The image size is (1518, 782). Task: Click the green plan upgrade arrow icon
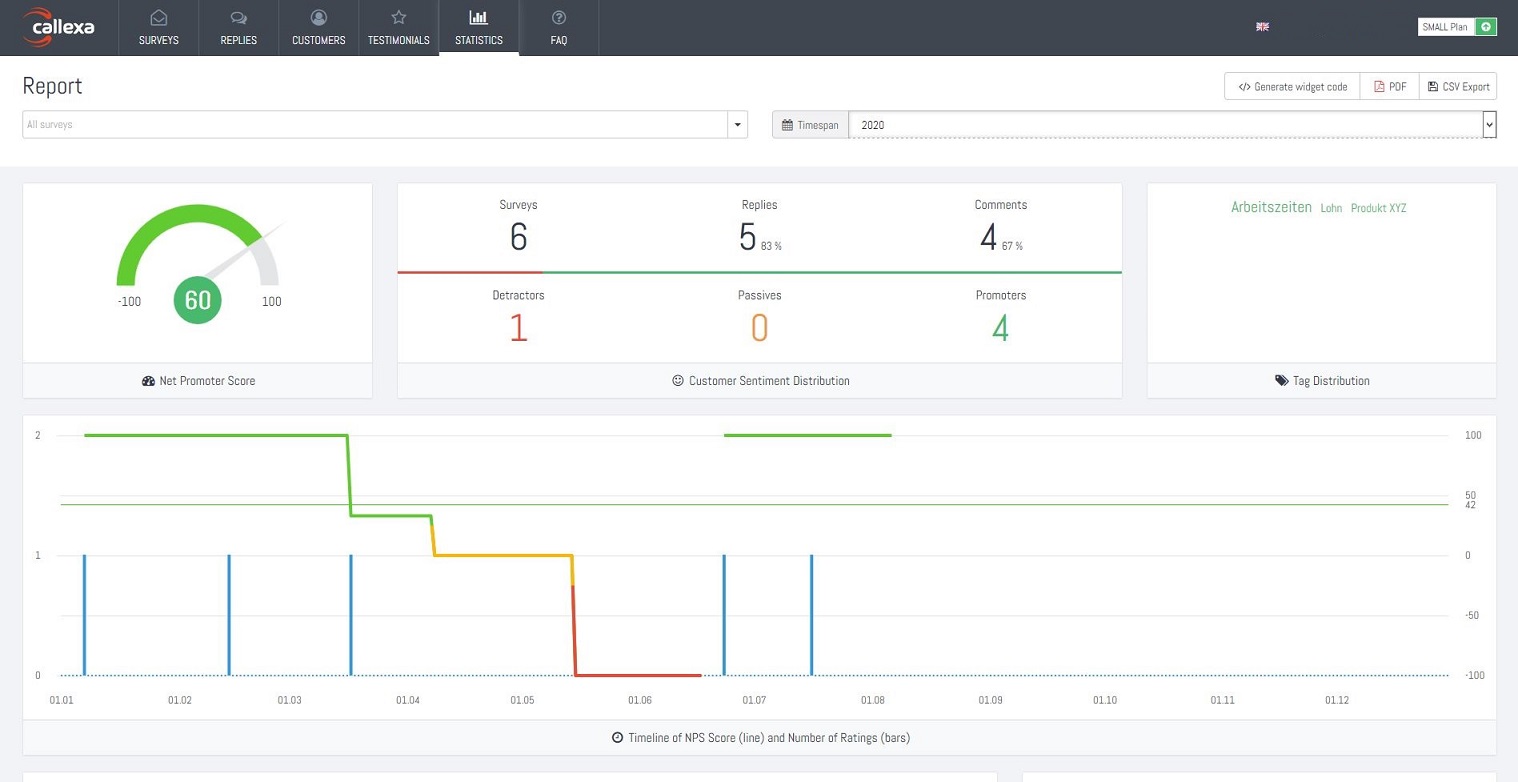(1486, 27)
